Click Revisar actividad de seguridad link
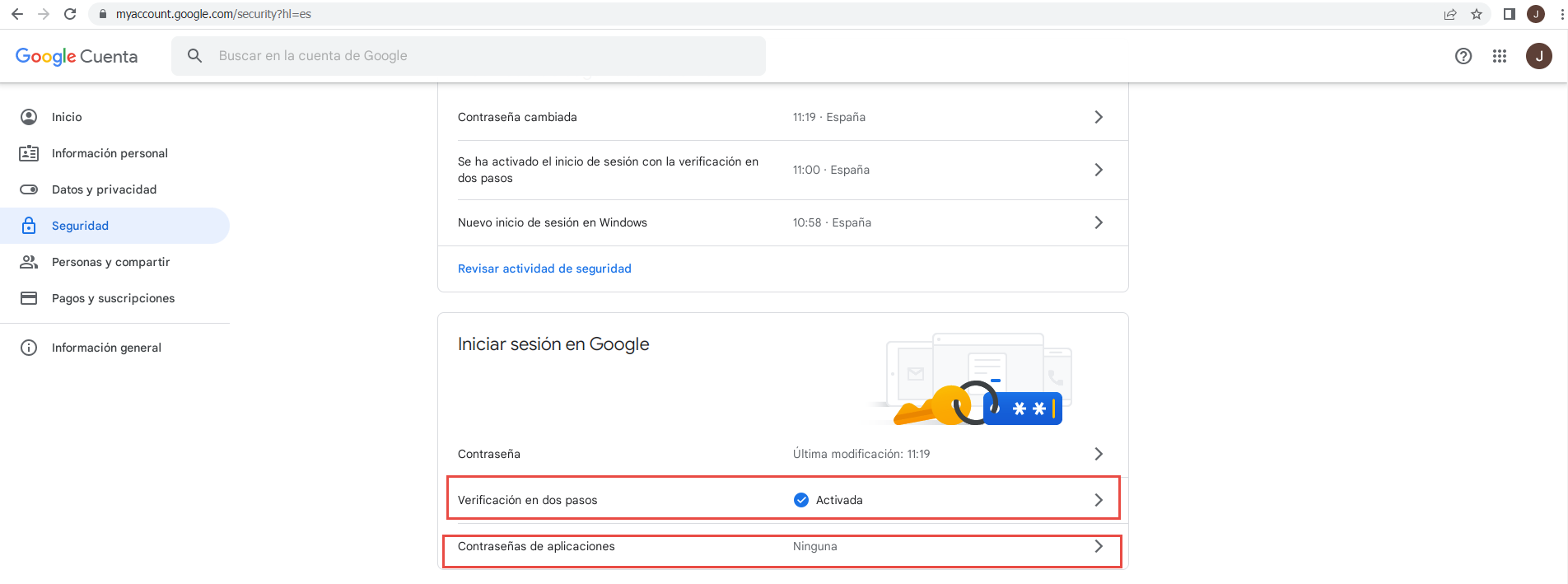The image size is (1568, 584). pyautogui.click(x=544, y=269)
